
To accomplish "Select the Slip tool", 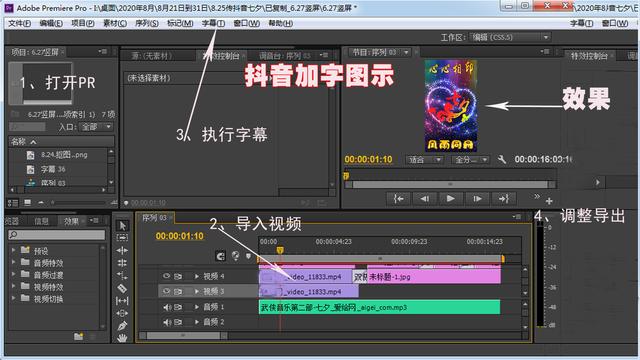I will tap(122, 301).
